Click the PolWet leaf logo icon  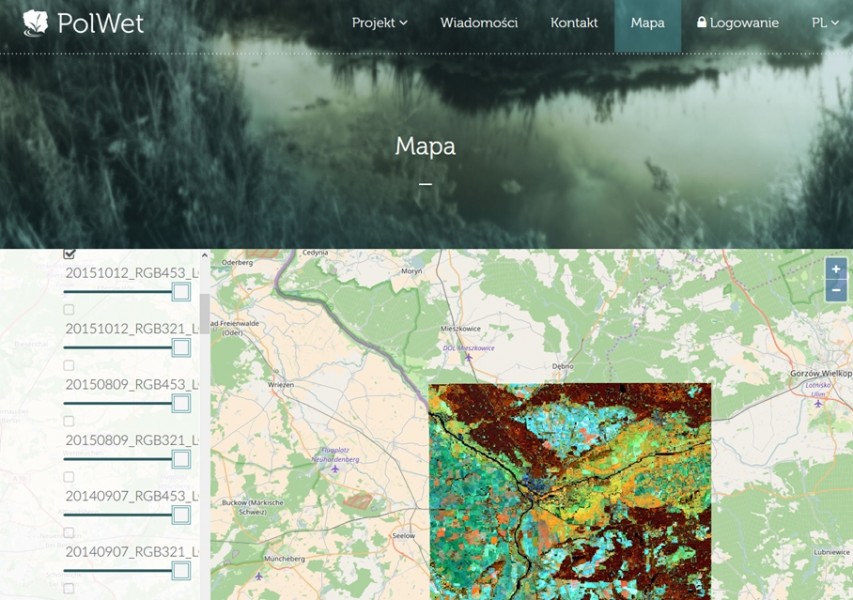35,23
